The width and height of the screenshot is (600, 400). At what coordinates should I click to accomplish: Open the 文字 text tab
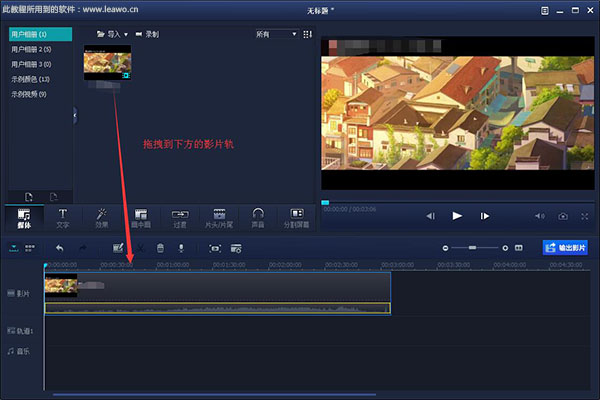63,218
